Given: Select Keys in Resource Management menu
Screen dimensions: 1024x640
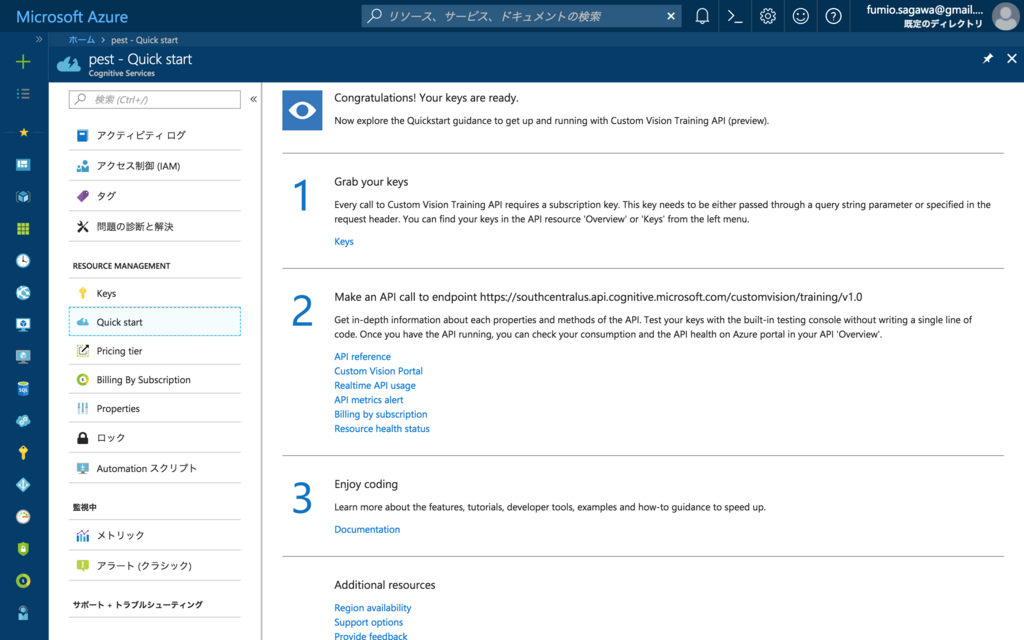Looking at the screenshot, I should click(x=155, y=293).
